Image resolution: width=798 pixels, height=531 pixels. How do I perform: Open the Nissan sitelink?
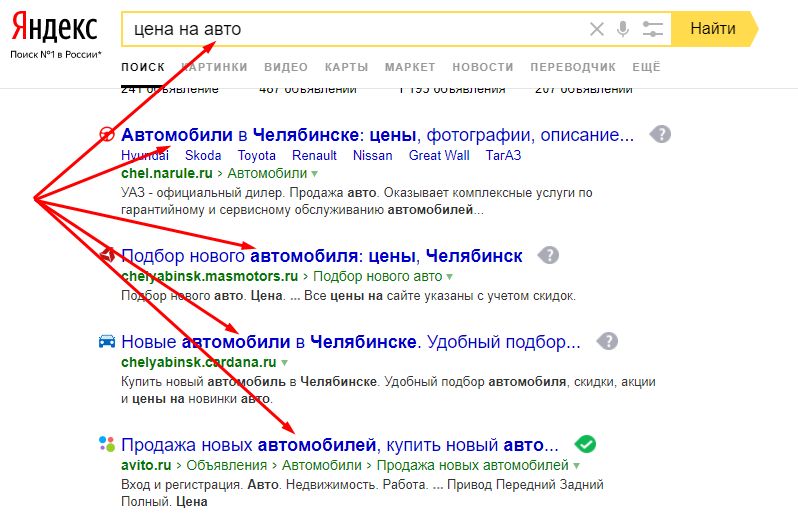tap(373, 155)
